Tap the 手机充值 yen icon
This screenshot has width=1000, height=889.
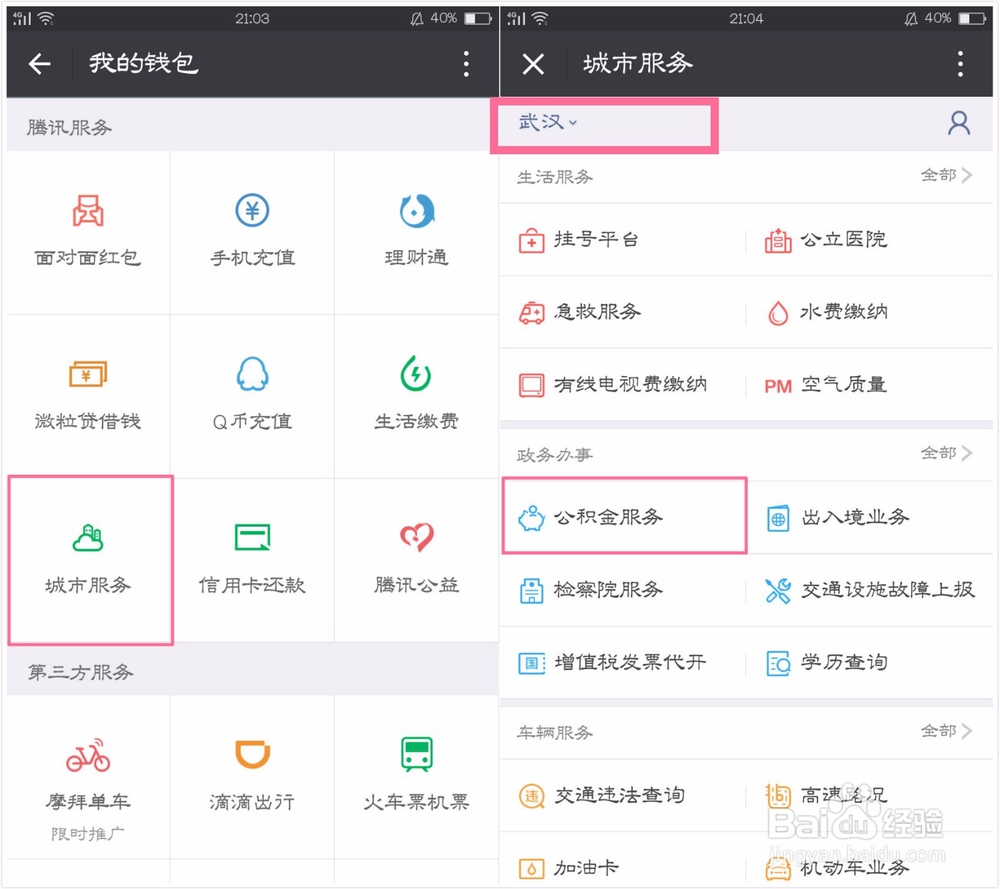pos(252,210)
